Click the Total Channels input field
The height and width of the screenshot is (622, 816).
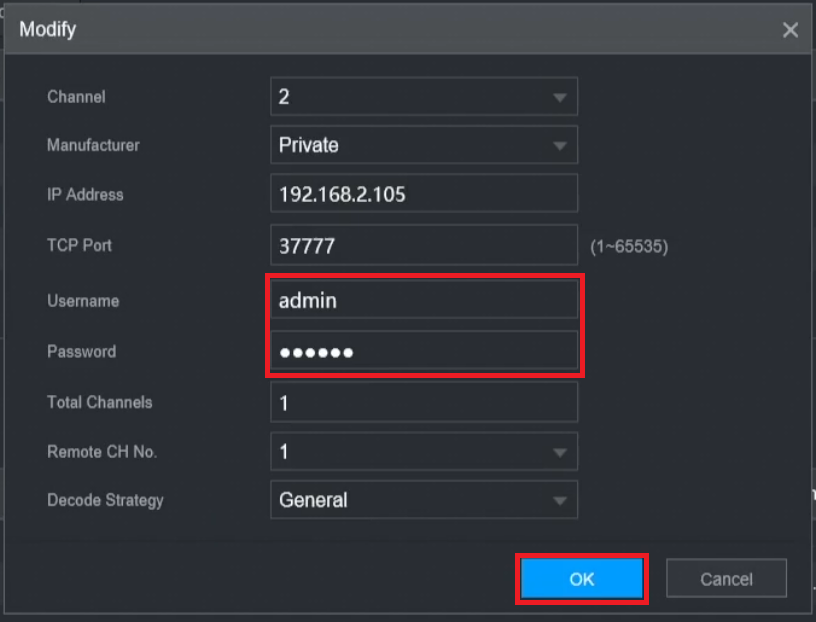[x=423, y=403]
